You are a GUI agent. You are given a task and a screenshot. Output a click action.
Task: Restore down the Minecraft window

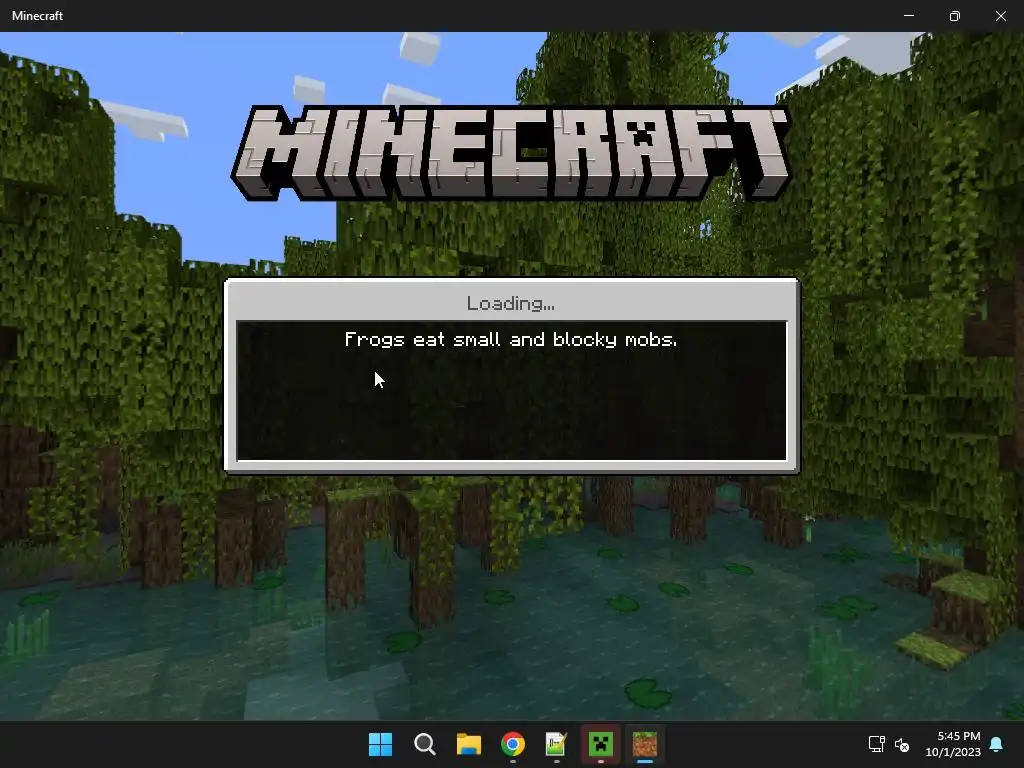pyautogui.click(x=955, y=16)
